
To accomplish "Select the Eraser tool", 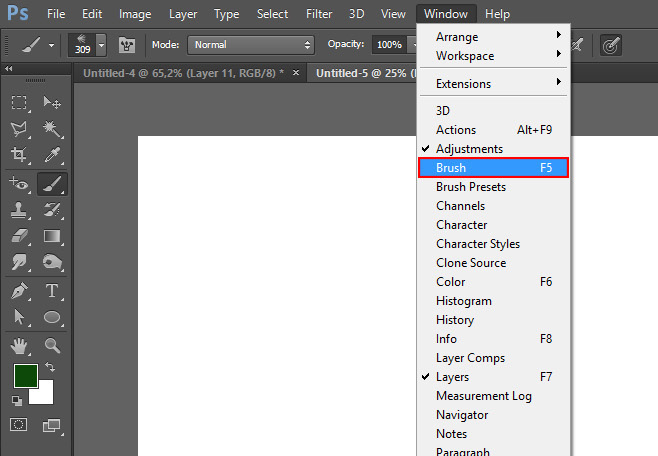I will click(19, 237).
